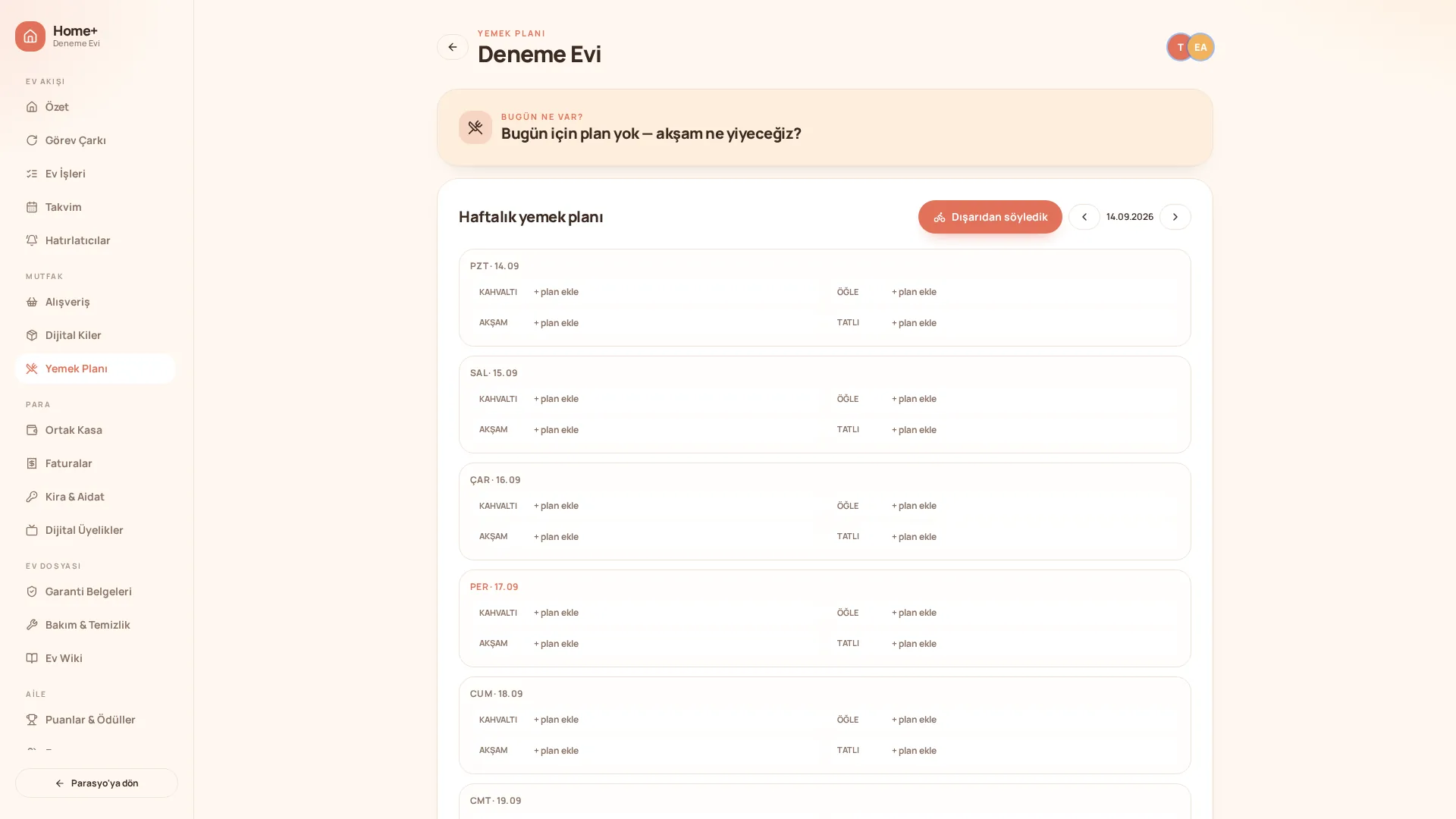The height and width of the screenshot is (819, 1456).
Task: Click the Hatırlatıcılar bell icon
Action: pos(32,240)
